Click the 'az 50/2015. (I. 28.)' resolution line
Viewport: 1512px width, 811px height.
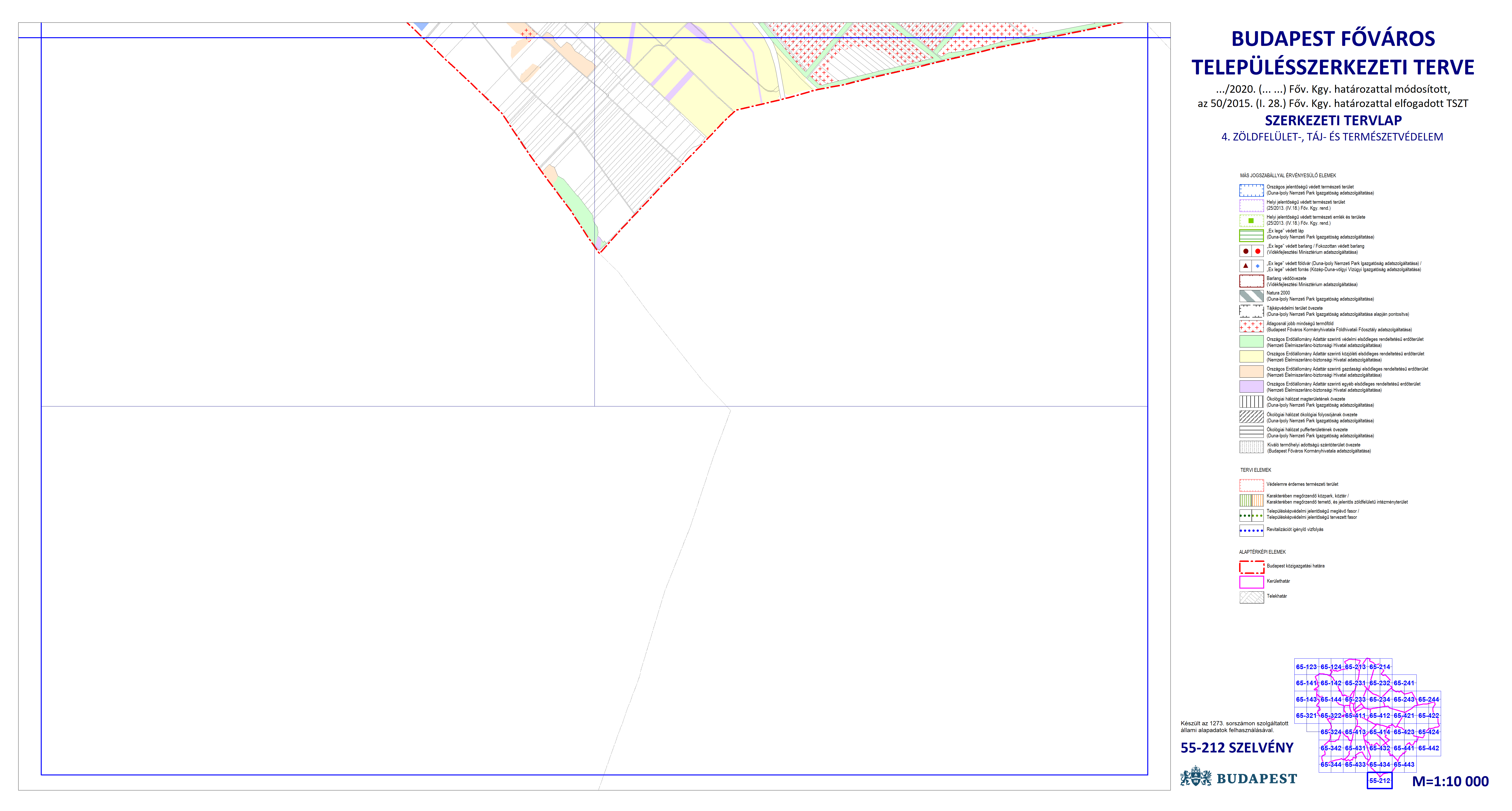1333,104
